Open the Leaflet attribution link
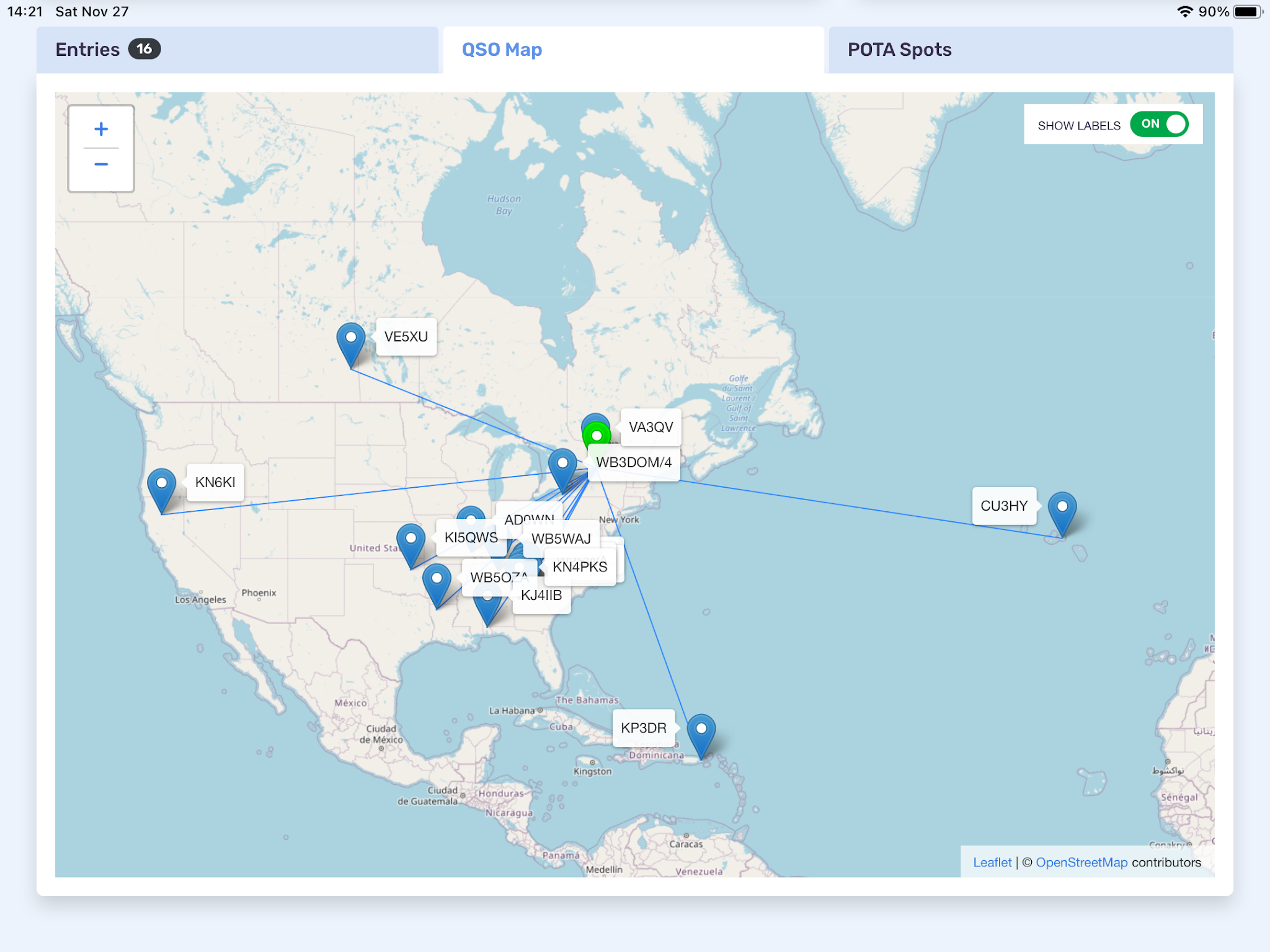The height and width of the screenshot is (952, 1270). click(992, 862)
